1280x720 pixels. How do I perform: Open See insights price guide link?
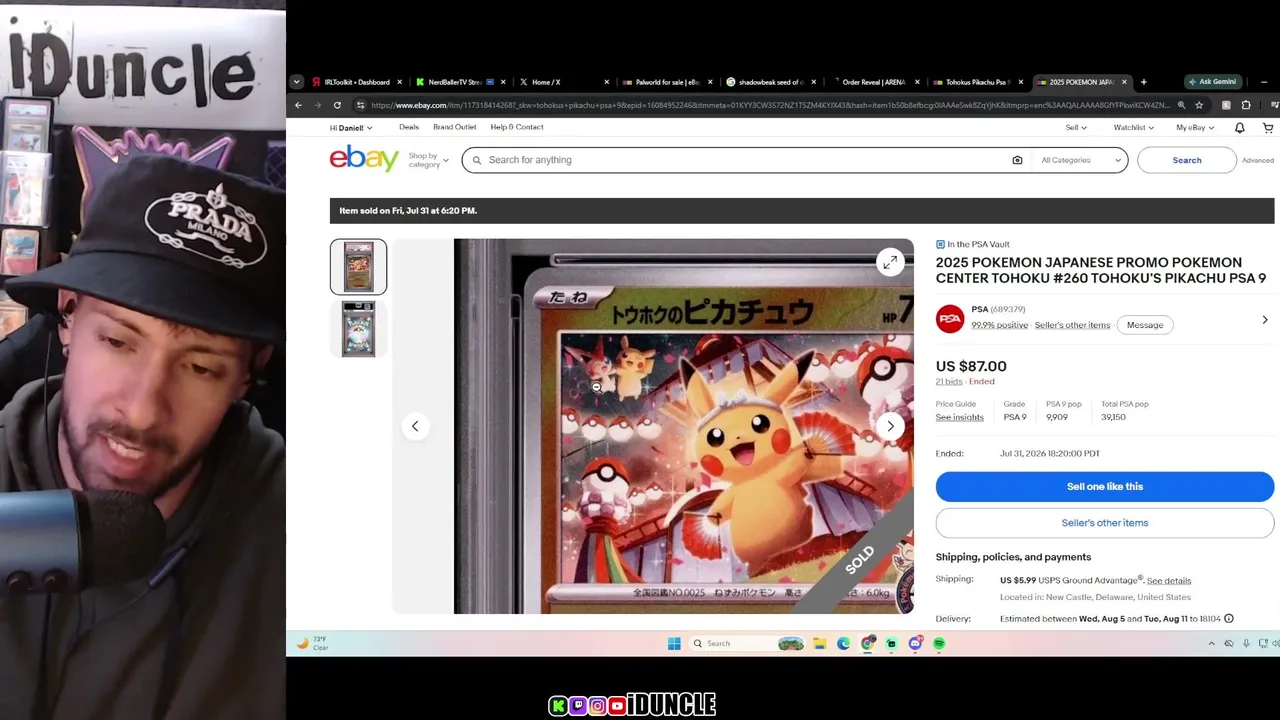tap(960, 417)
